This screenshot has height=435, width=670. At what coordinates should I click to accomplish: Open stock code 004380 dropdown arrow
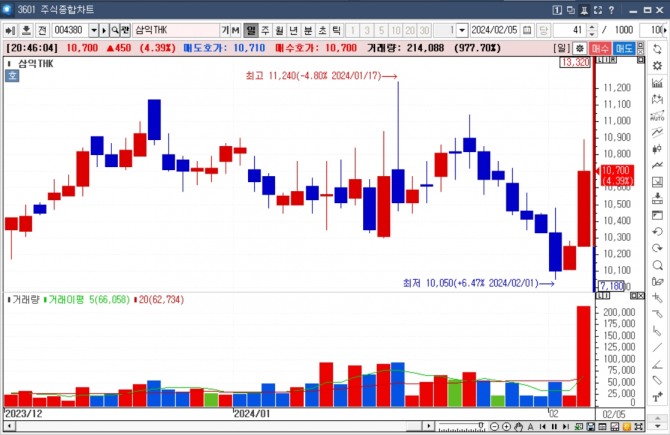click(x=94, y=30)
